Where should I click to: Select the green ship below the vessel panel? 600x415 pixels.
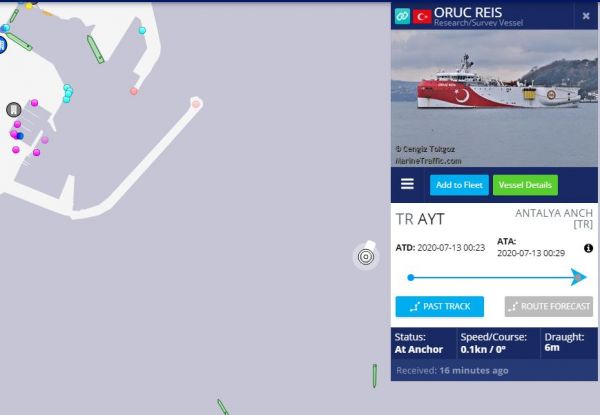[375, 376]
